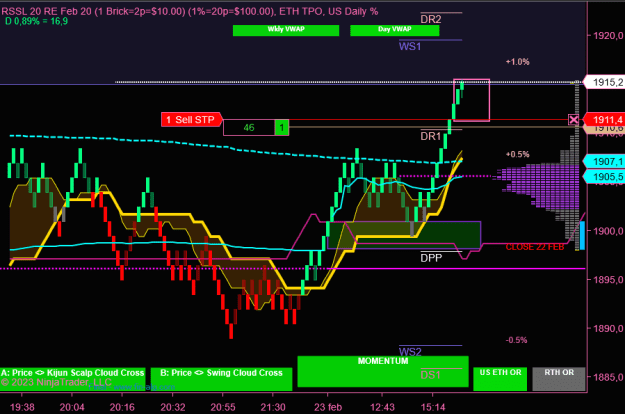Cancel the sell stop order with X
The image size is (625, 414).
[x=573, y=119]
